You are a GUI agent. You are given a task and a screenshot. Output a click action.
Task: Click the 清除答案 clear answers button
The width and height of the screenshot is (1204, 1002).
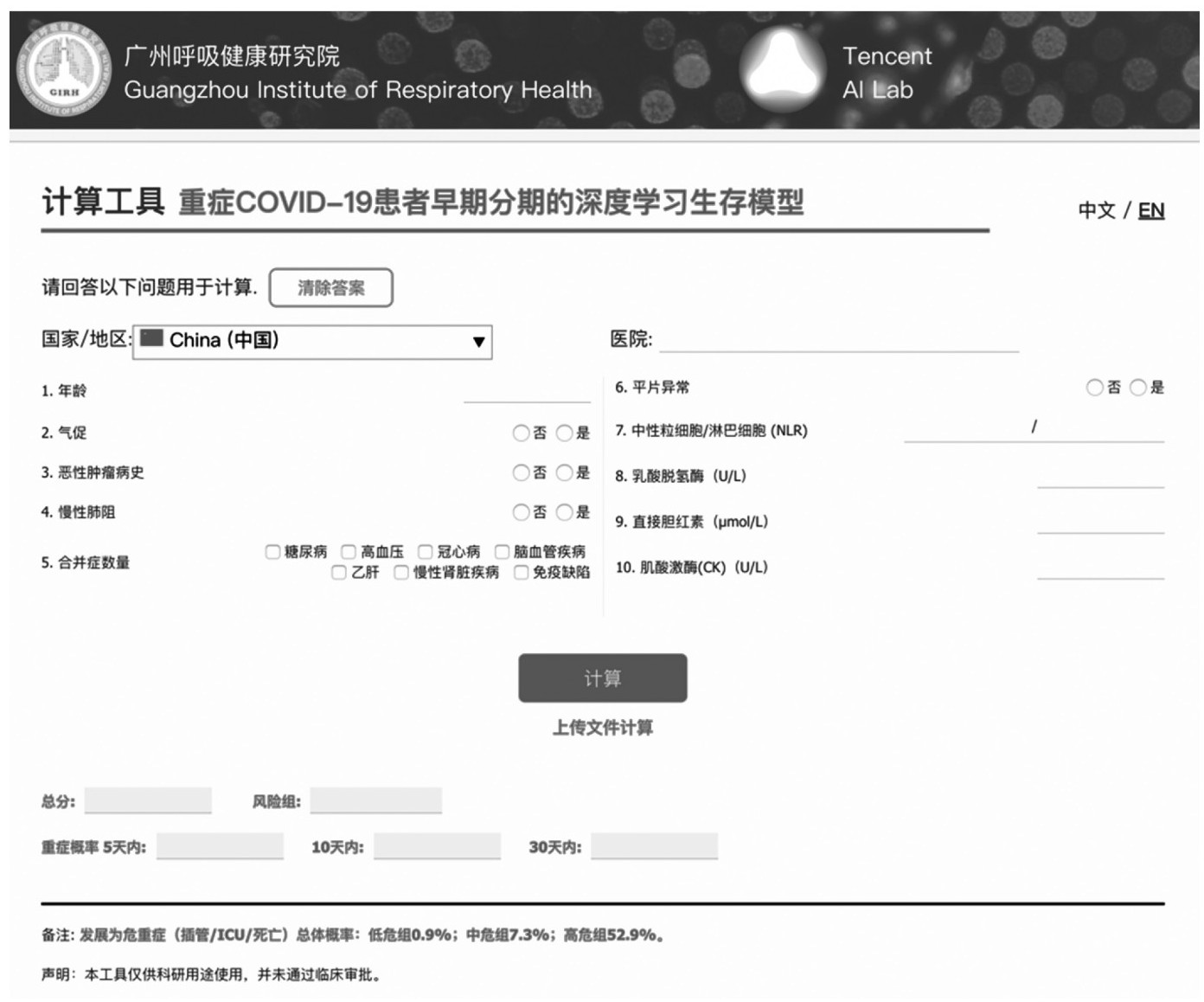point(331,287)
